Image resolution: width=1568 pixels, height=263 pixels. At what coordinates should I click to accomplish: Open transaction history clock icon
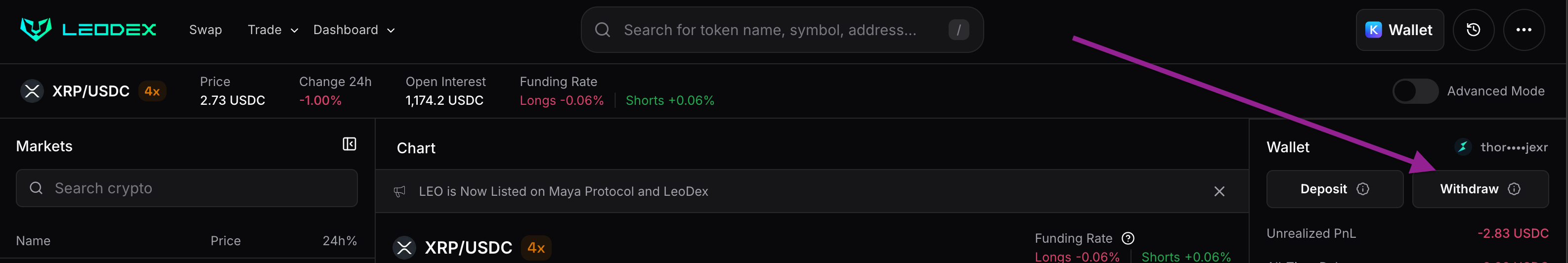coord(1473,30)
